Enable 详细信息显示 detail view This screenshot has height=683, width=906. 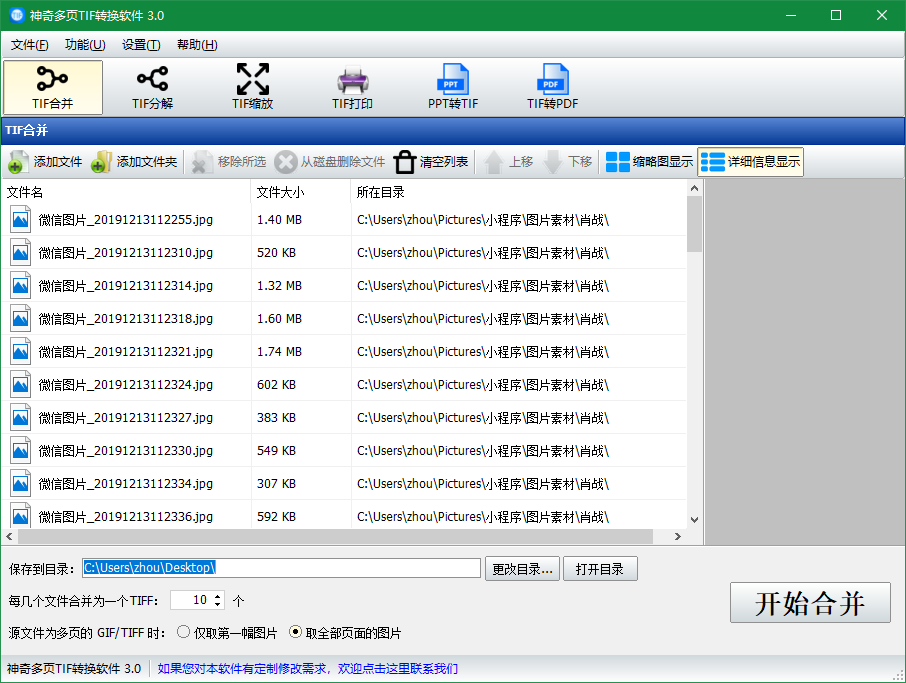click(750, 162)
